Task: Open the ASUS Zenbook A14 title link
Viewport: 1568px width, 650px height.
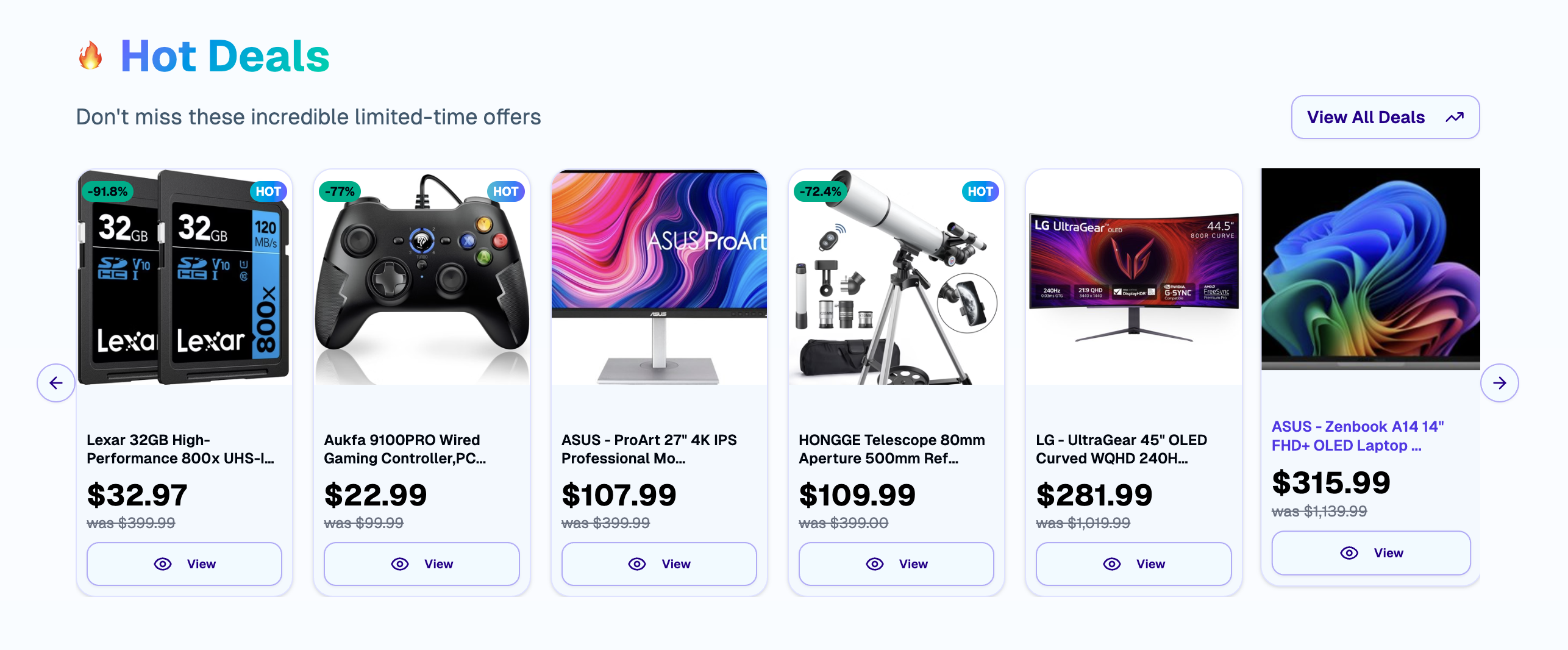Action: point(1358,436)
